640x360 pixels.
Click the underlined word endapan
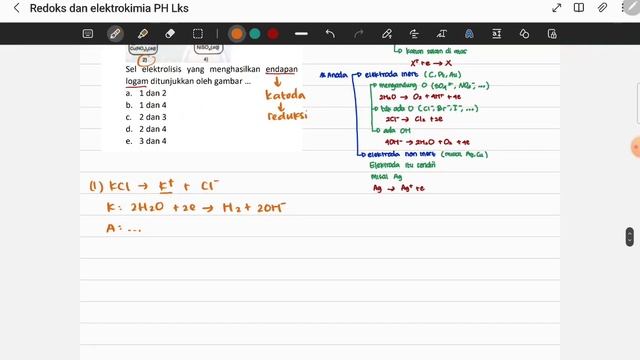coord(282,69)
